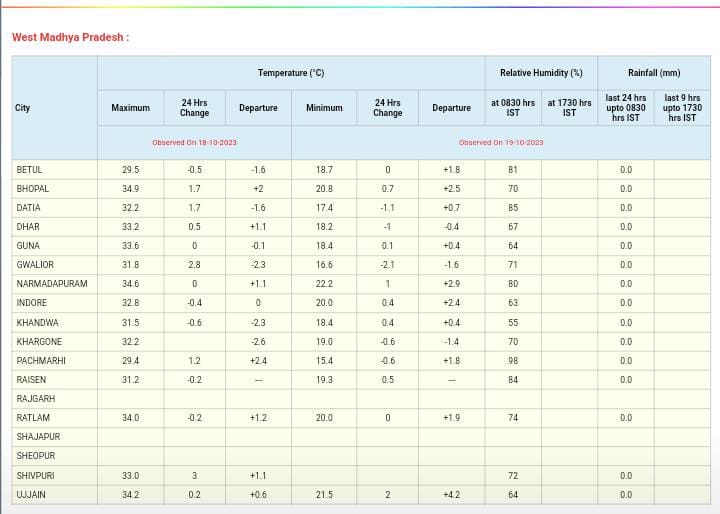The height and width of the screenshot is (514, 720).
Task: Click Pachmarhi's humidity value 98
Action: point(513,361)
